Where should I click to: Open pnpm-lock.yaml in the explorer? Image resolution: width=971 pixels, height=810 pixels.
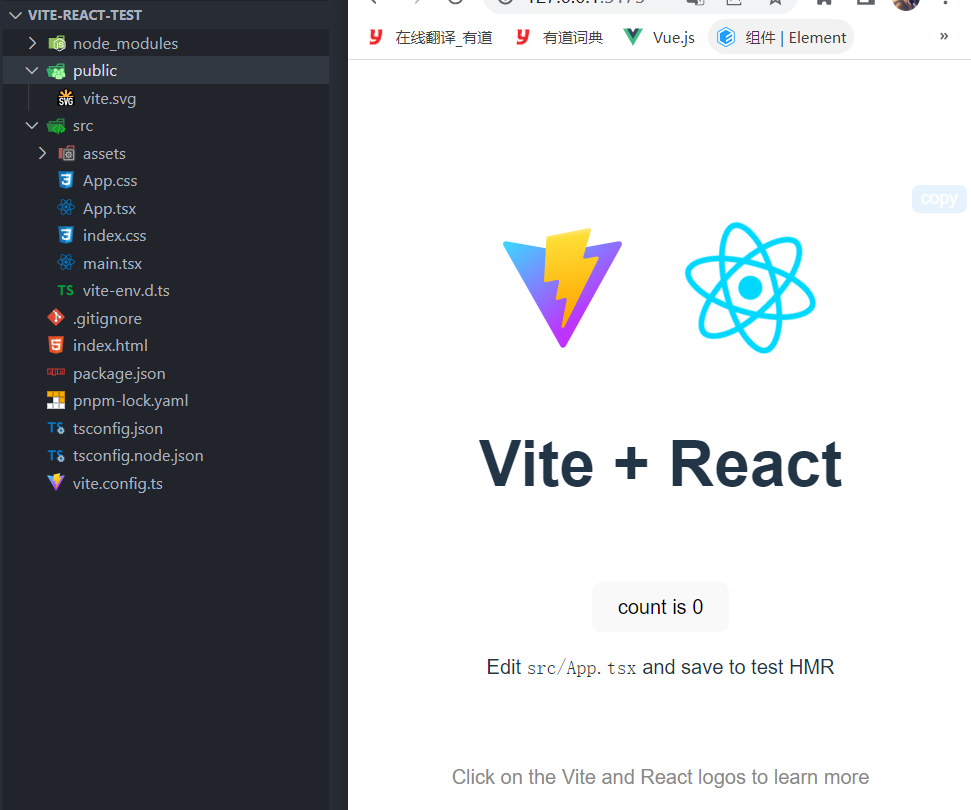[x=131, y=401]
